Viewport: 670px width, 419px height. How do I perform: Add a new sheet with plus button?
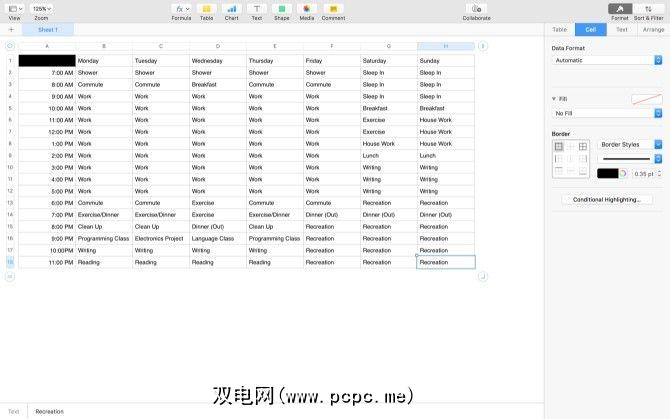pos(11,30)
